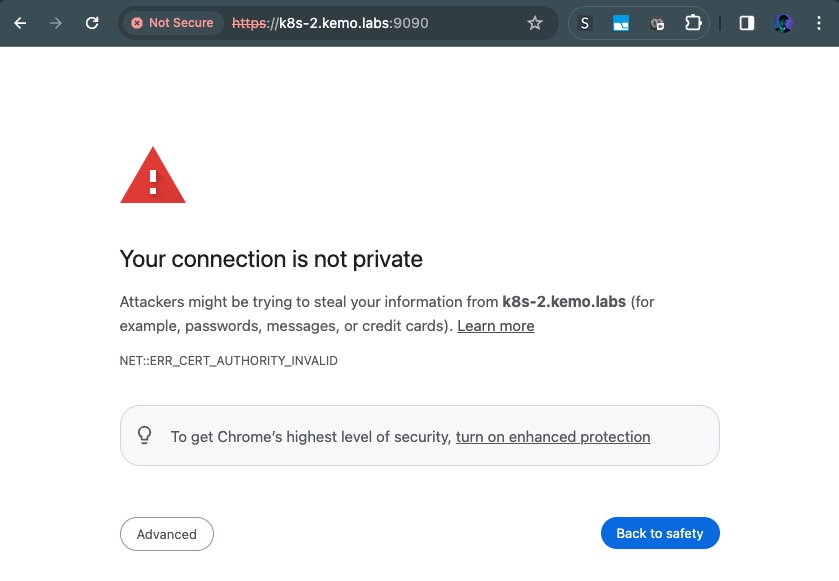Click turn on enhanced protection link
839x581 pixels.
pos(553,437)
